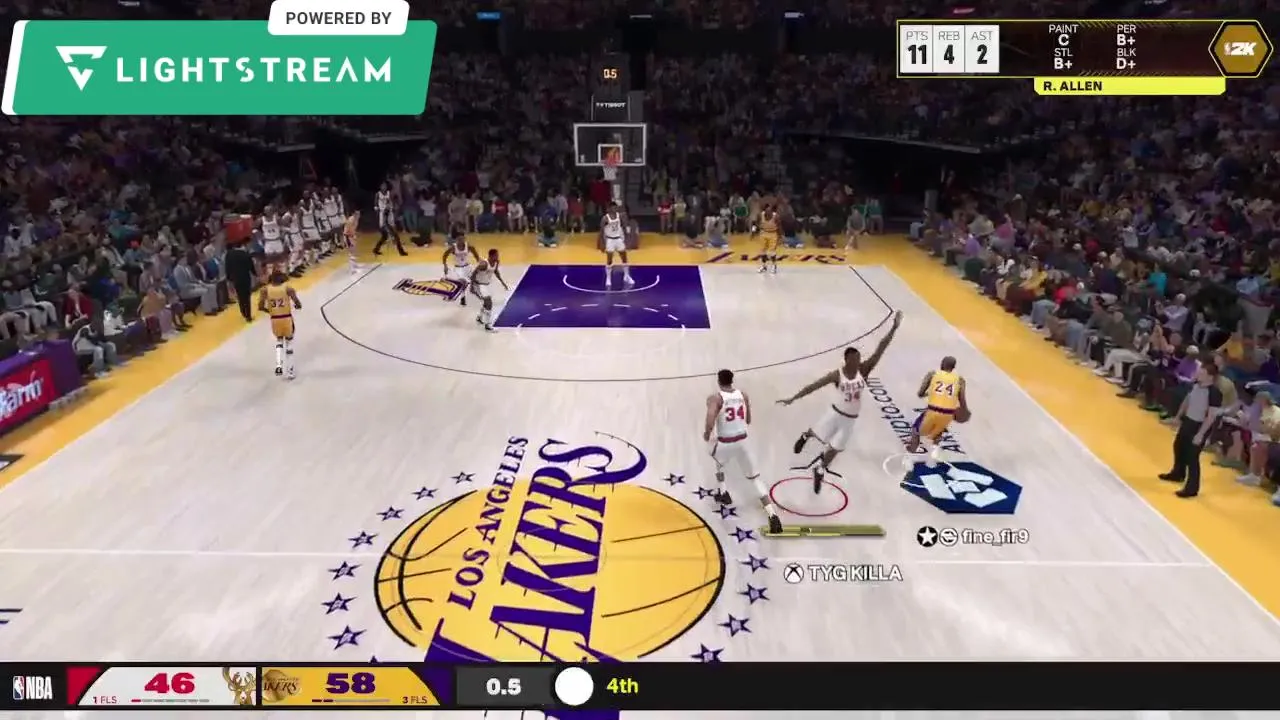Click the Lakers team logo in scoreboard
Viewport: 1280px width, 720px height.
click(281, 686)
